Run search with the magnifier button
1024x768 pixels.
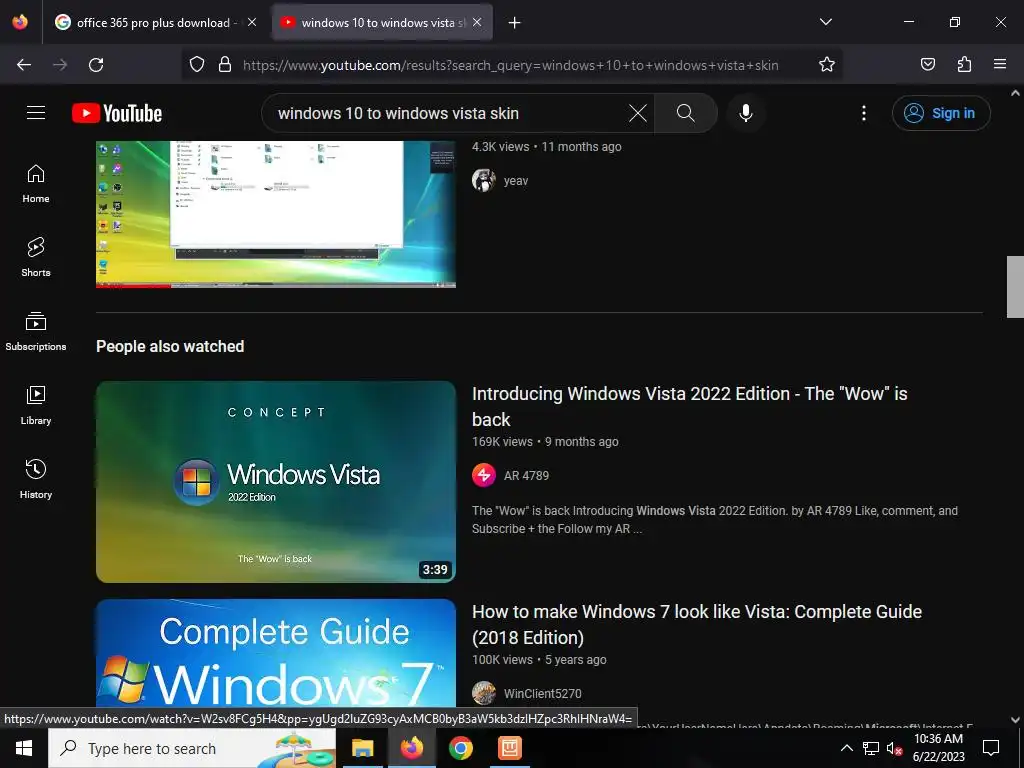(x=685, y=113)
